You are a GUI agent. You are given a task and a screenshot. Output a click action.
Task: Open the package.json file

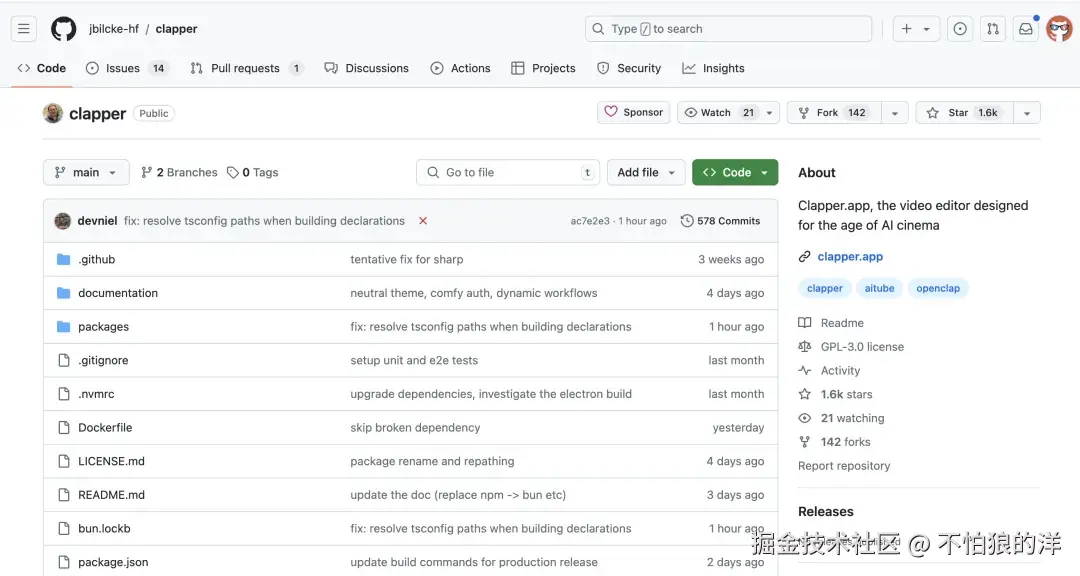pos(113,562)
